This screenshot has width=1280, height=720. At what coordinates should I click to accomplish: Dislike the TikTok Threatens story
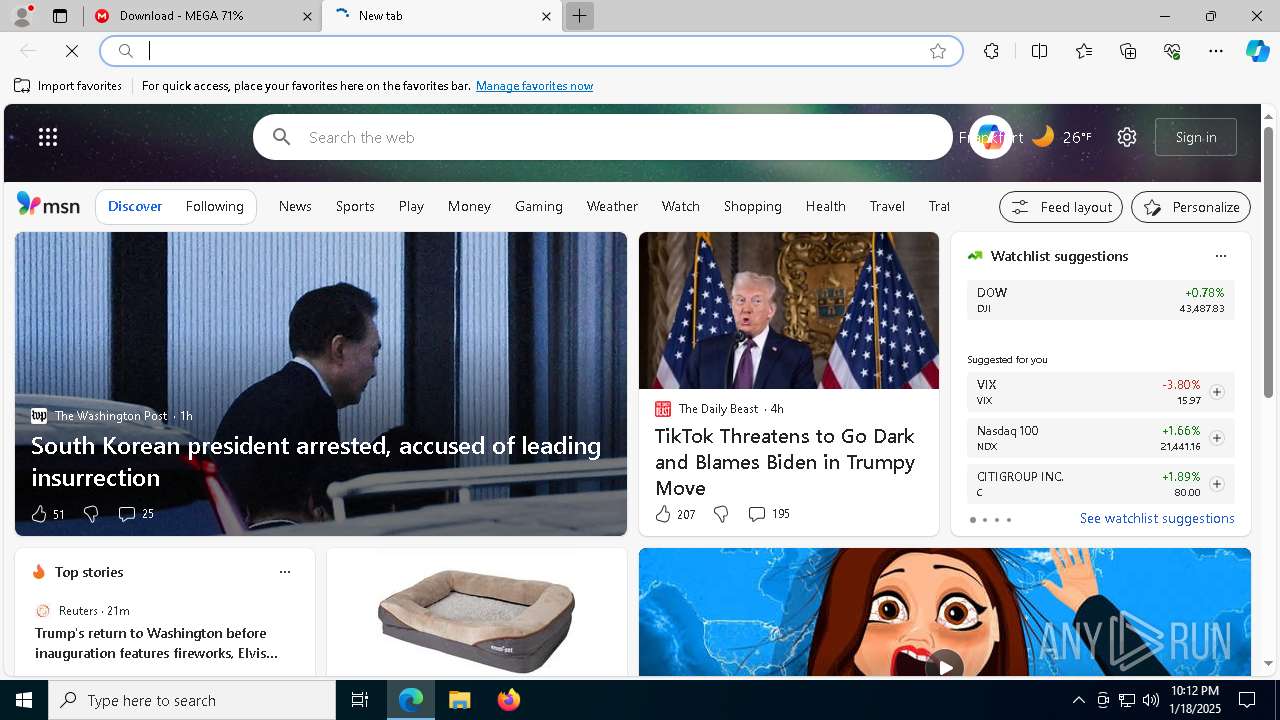coord(721,514)
